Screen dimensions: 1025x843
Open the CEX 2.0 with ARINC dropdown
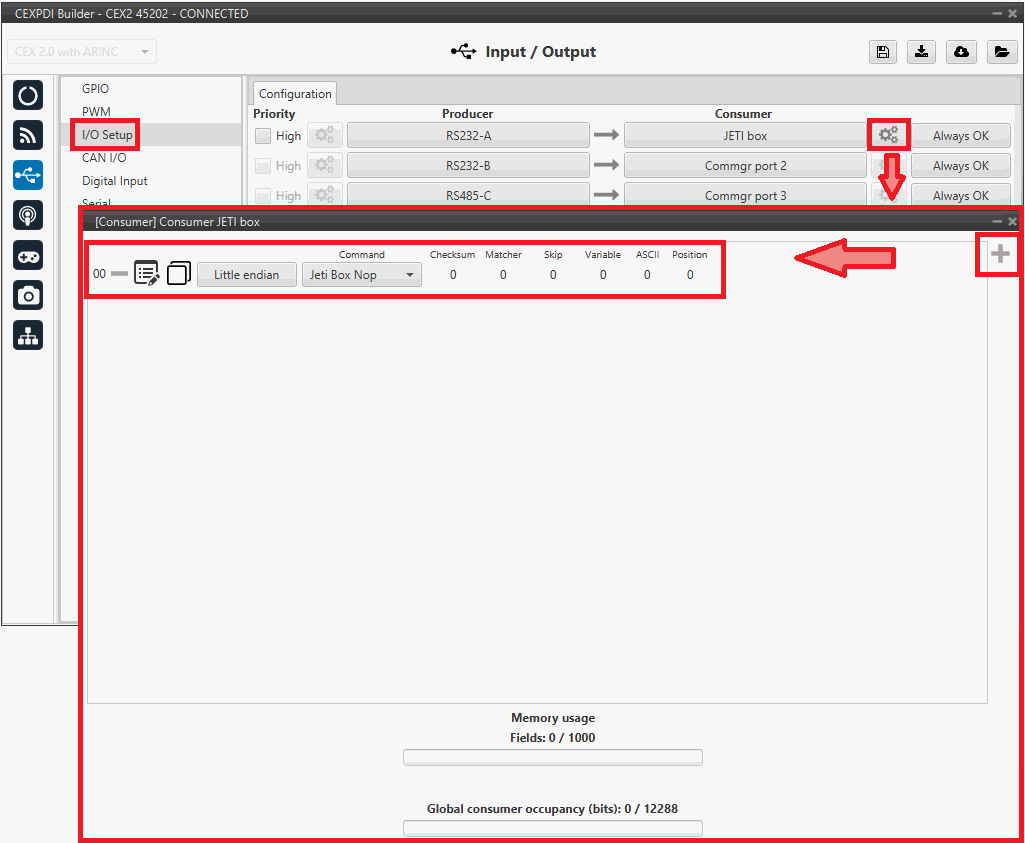click(82, 52)
